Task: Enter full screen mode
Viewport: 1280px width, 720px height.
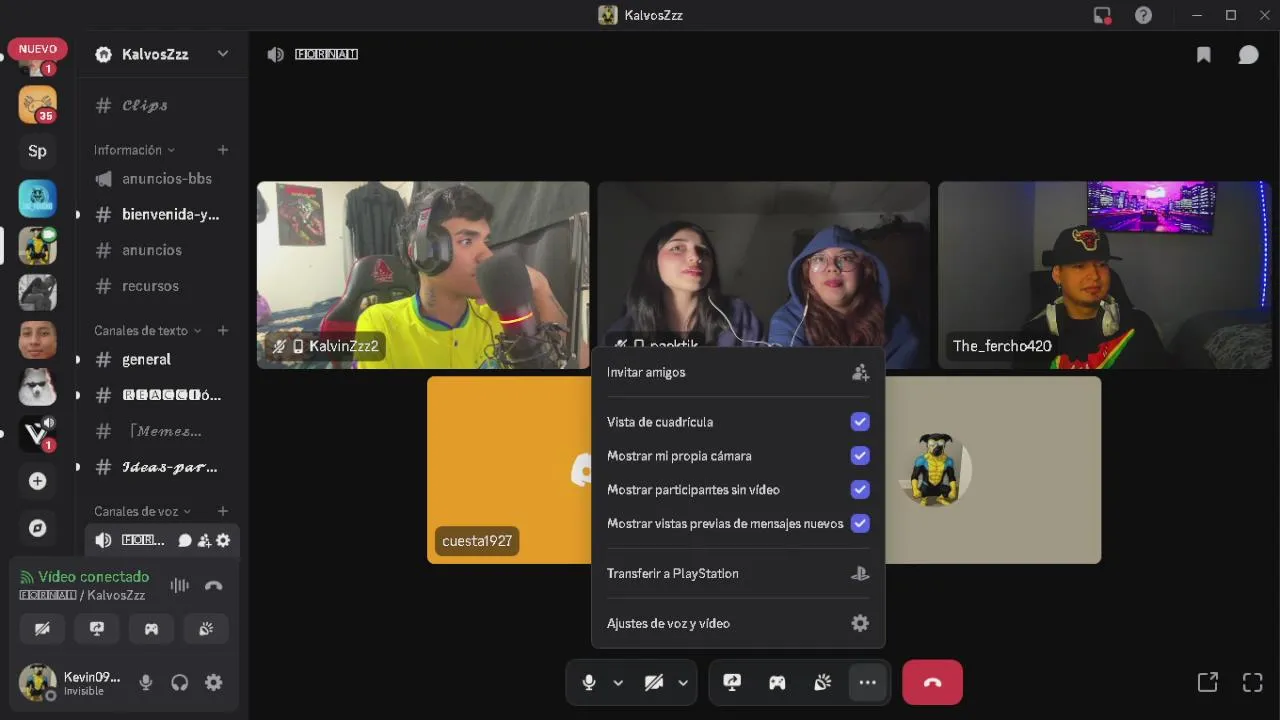Action: point(1252,682)
